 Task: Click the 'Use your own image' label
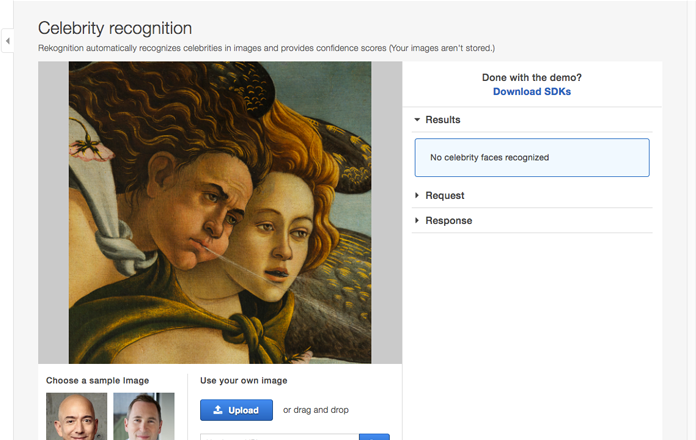point(244,381)
